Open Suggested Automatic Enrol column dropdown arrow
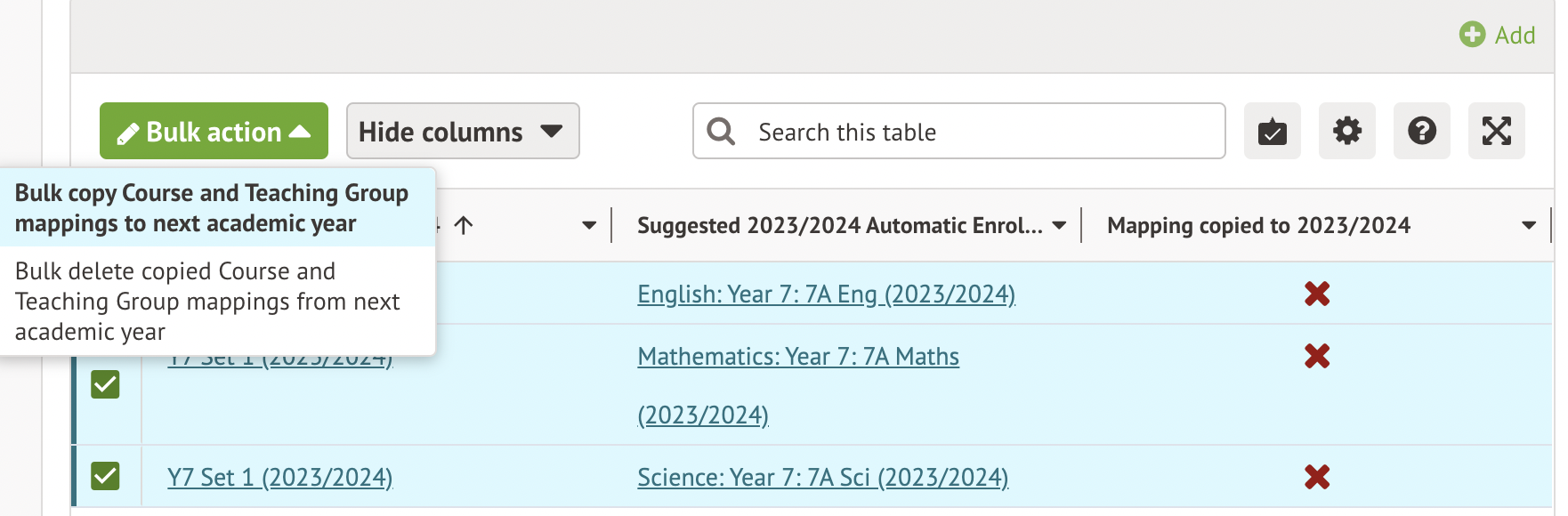Screen dimensions: 1568x516 [1059, 225]
